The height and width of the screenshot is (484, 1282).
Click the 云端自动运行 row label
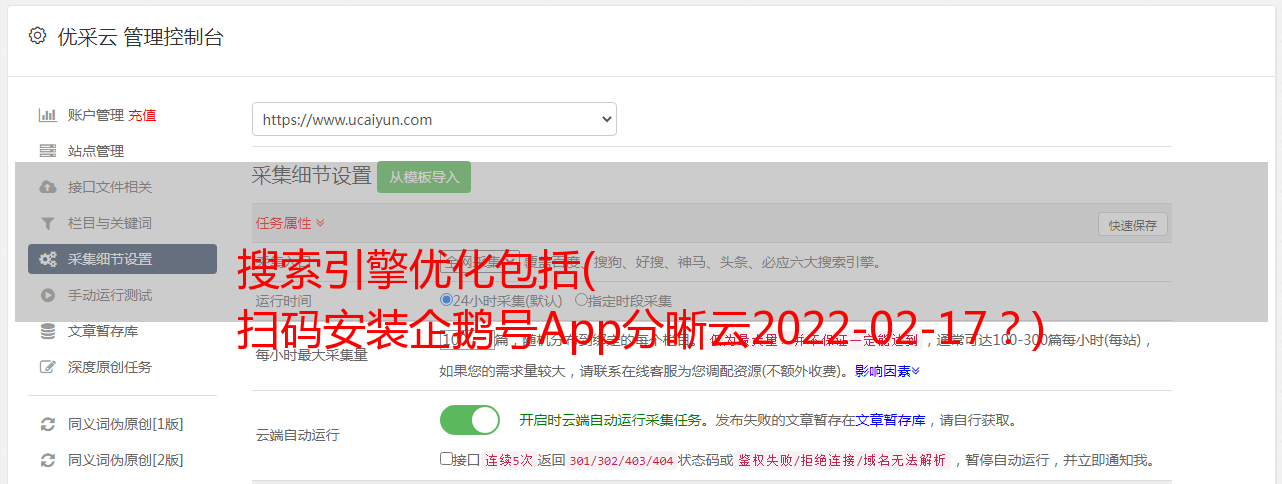[x=297, y=435]
